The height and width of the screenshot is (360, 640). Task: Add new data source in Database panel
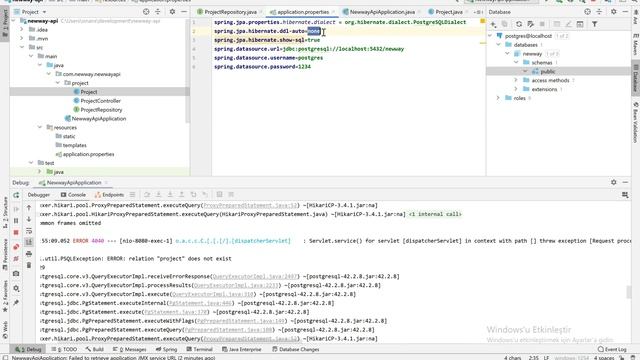493,24
